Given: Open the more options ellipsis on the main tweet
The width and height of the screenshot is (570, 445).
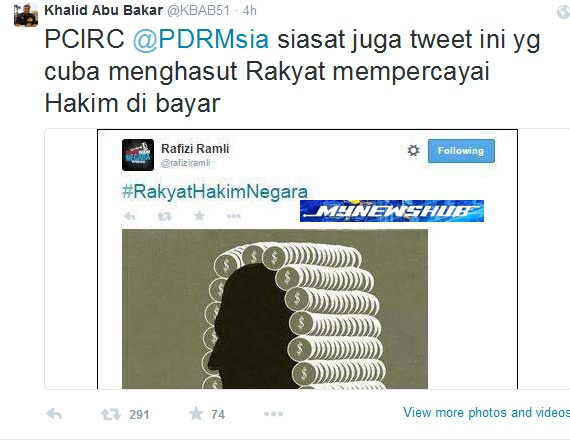Looking at the screenshot, I should (x=273, y=414).
